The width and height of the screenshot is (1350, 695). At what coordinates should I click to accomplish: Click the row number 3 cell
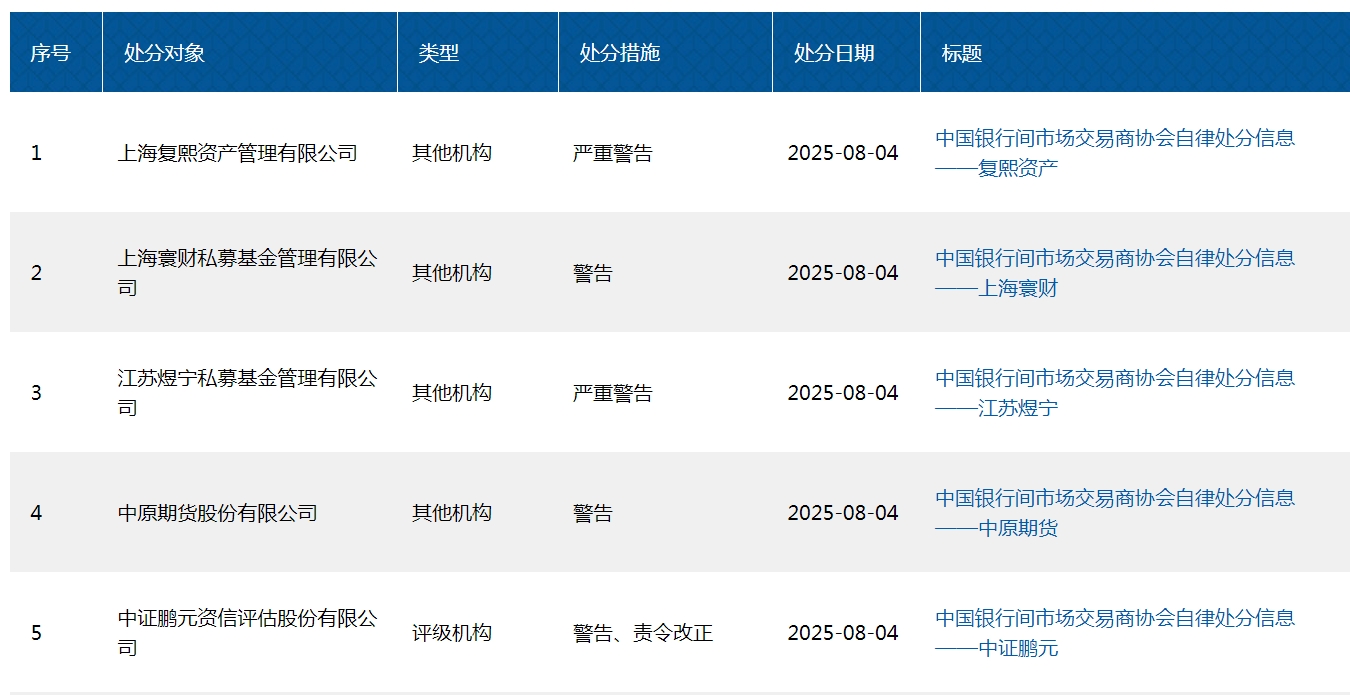click(35, 392)
